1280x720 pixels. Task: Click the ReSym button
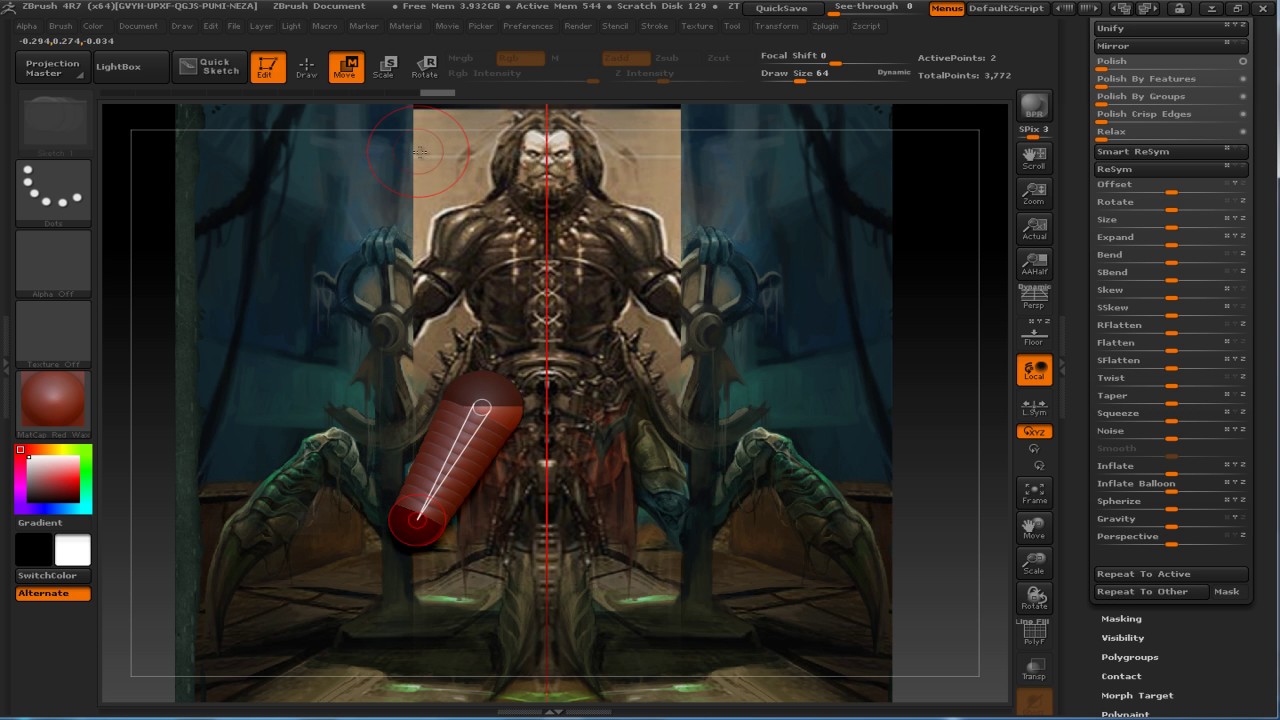[1171, 169]
